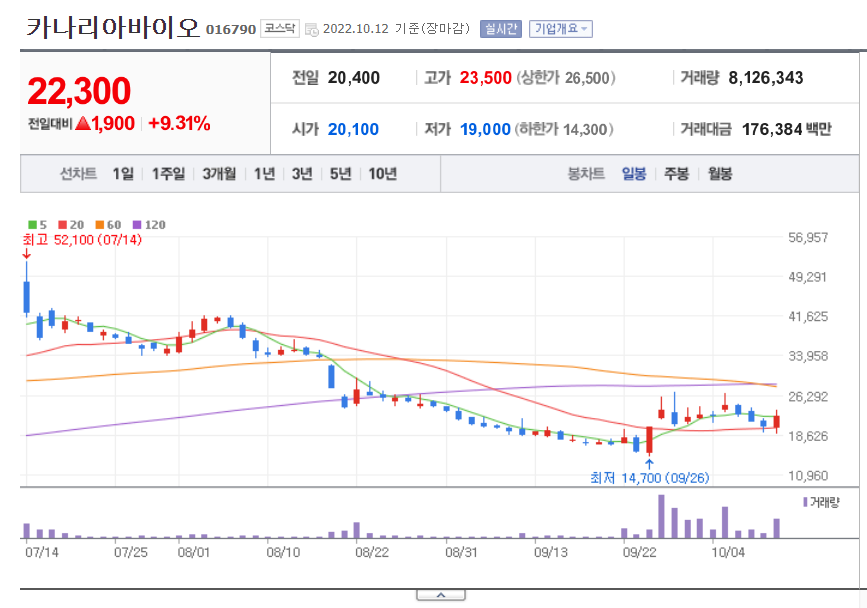Click the 56,957 price axis label

808,238
